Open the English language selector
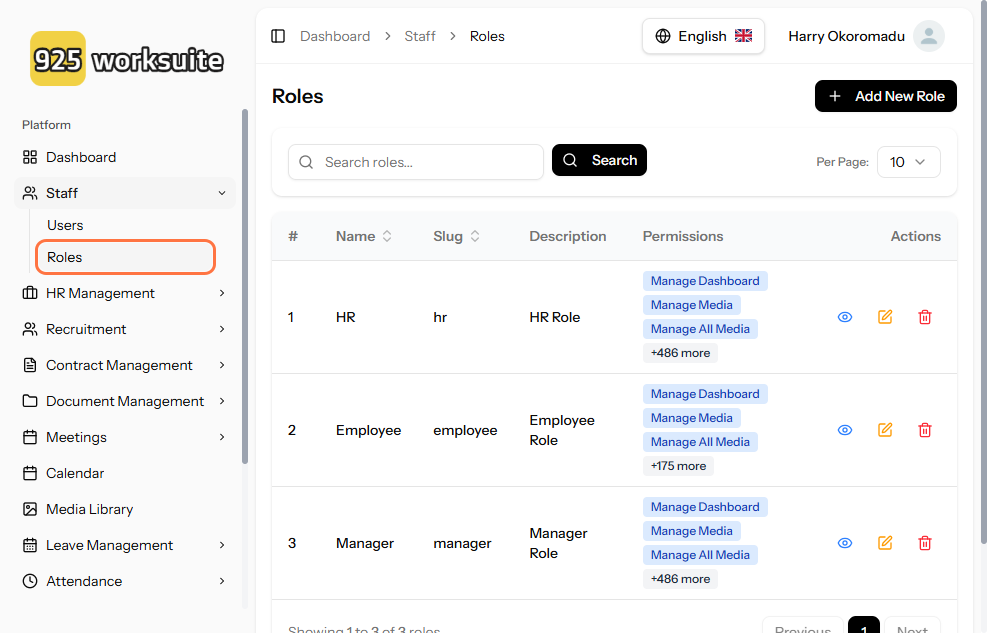 point(703,36)
